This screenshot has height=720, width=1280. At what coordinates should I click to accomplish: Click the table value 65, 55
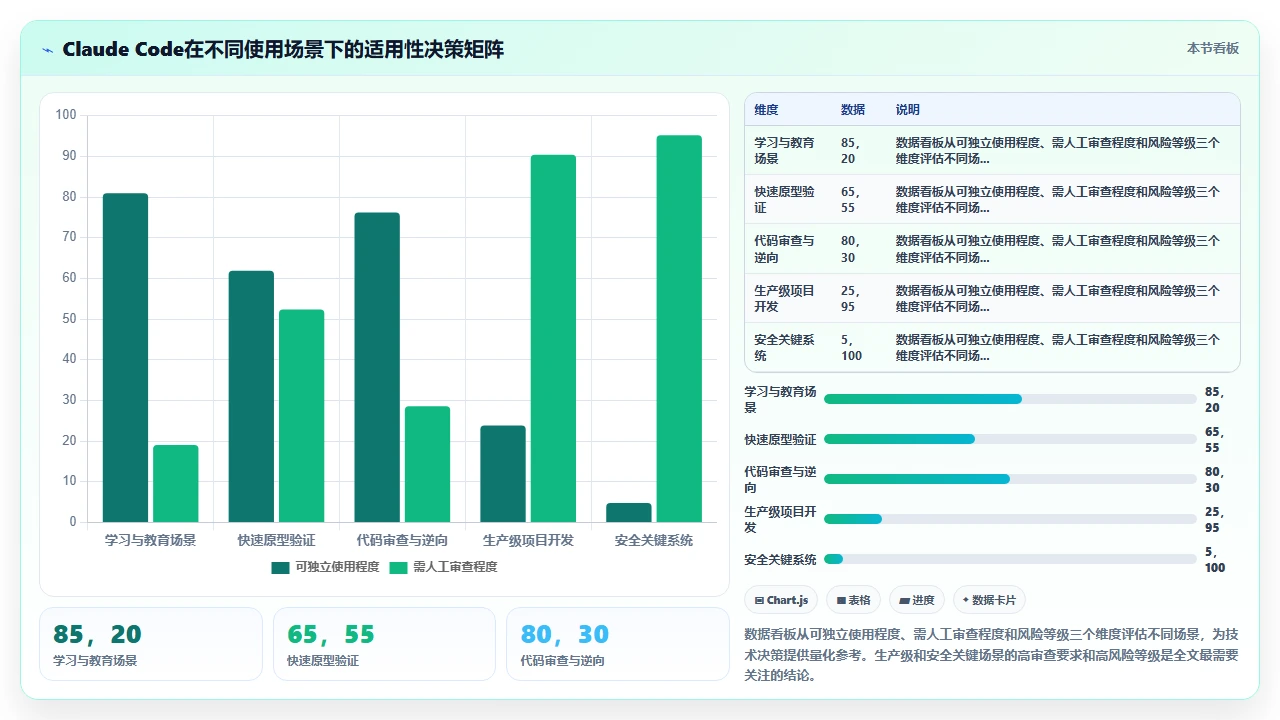(851, 199)
